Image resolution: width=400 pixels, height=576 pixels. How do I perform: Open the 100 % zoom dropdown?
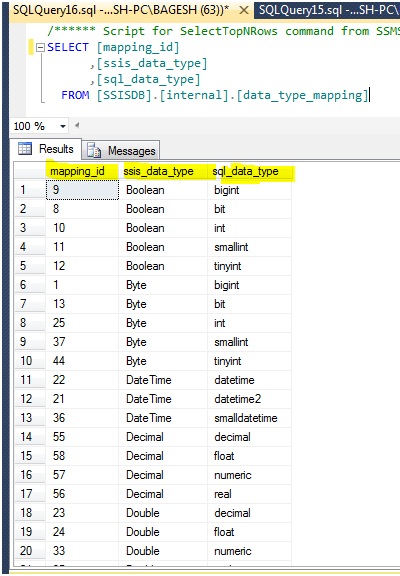pos(63,126)
